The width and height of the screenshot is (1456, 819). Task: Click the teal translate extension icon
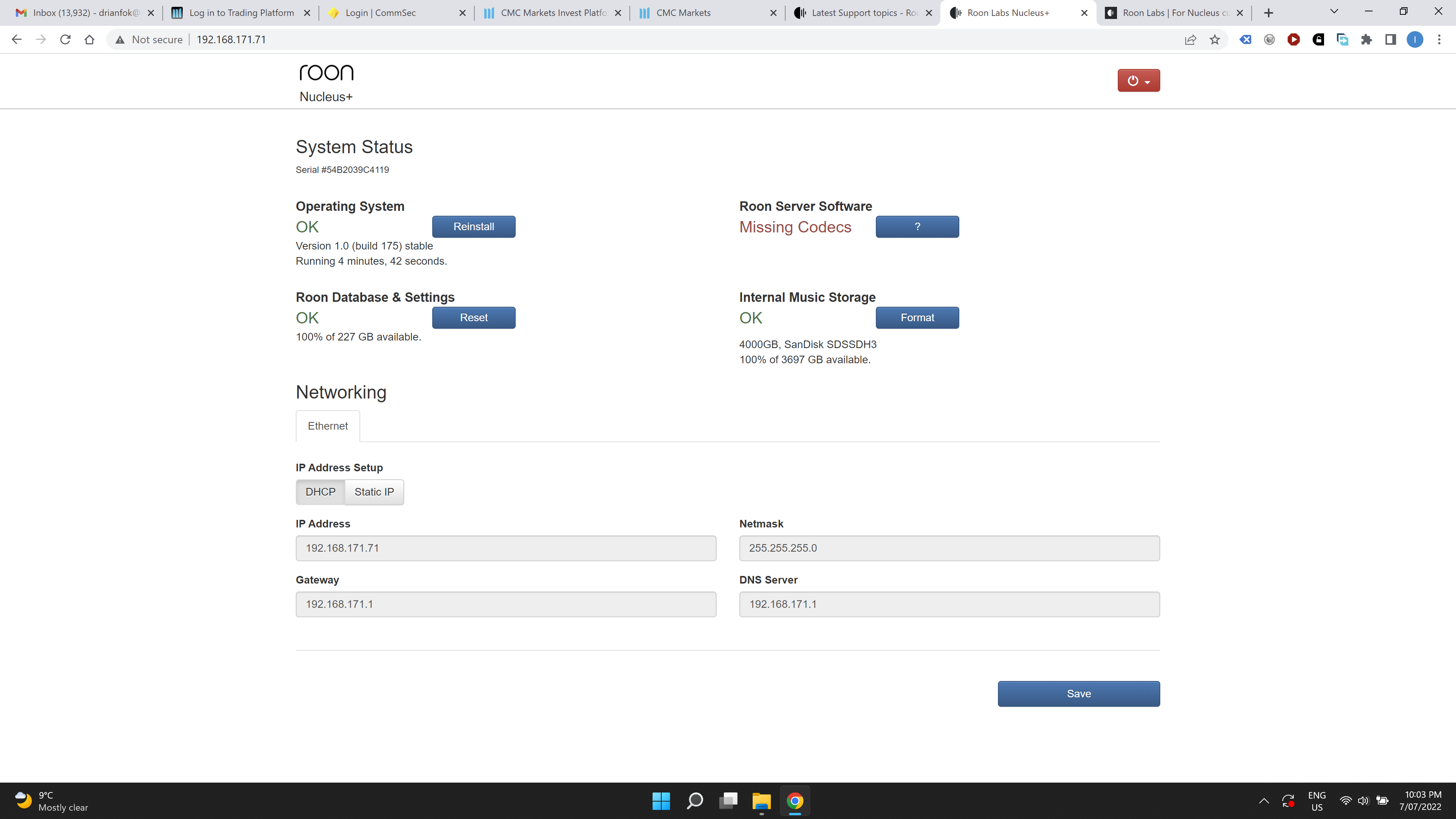(x=1342, y=39)
